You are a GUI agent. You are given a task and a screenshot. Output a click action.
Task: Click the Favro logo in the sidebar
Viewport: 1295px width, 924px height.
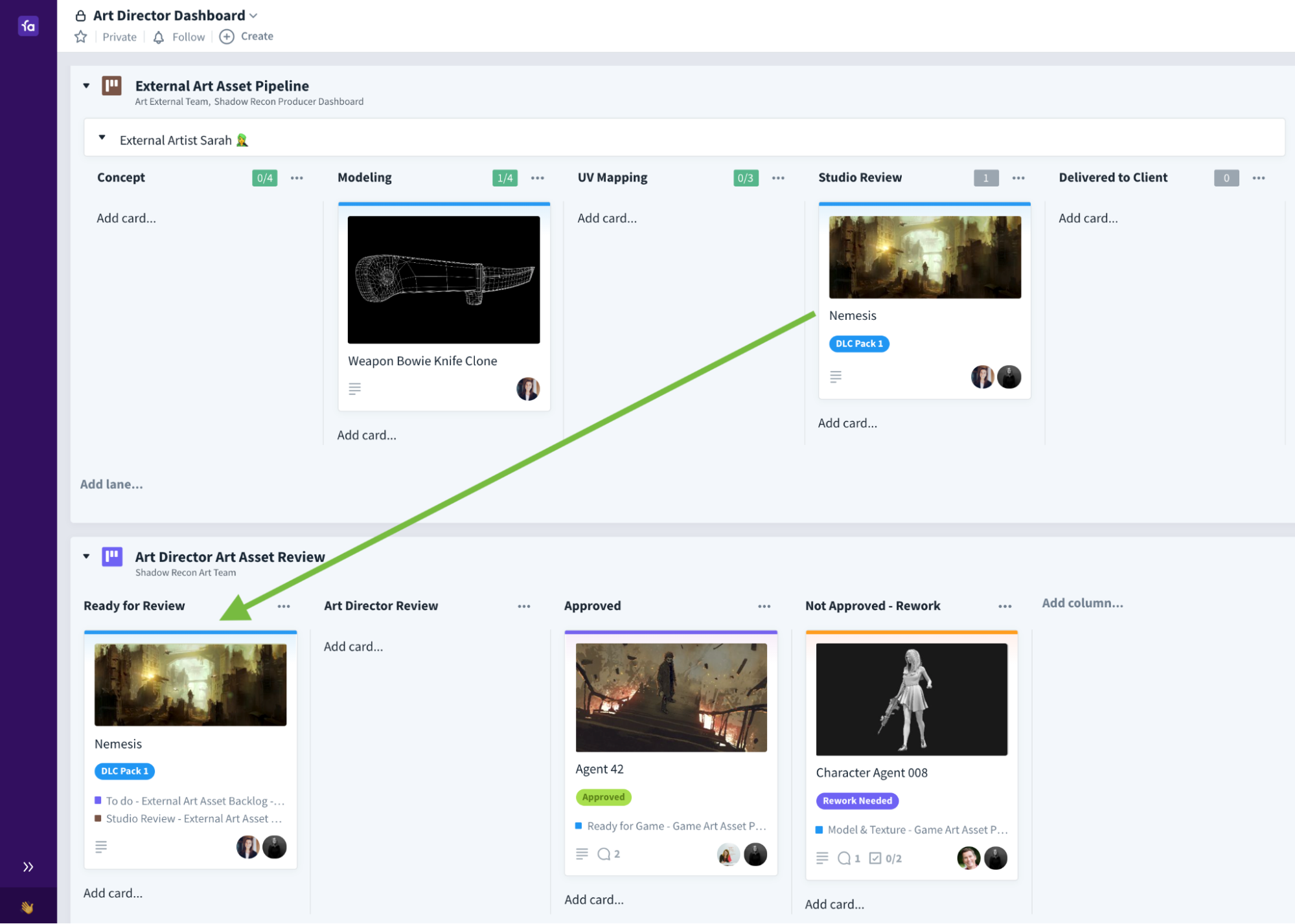(27, 26)
